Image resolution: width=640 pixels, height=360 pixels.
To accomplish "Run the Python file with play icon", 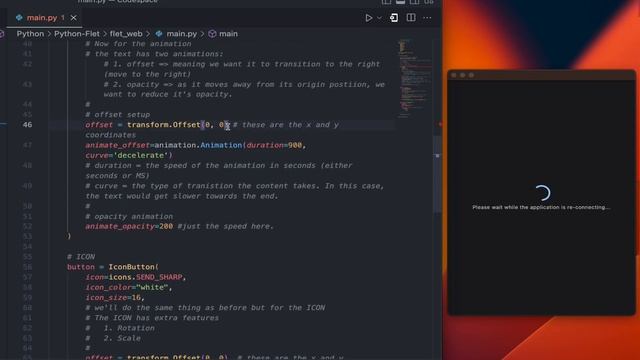I will tap(369, 18).
